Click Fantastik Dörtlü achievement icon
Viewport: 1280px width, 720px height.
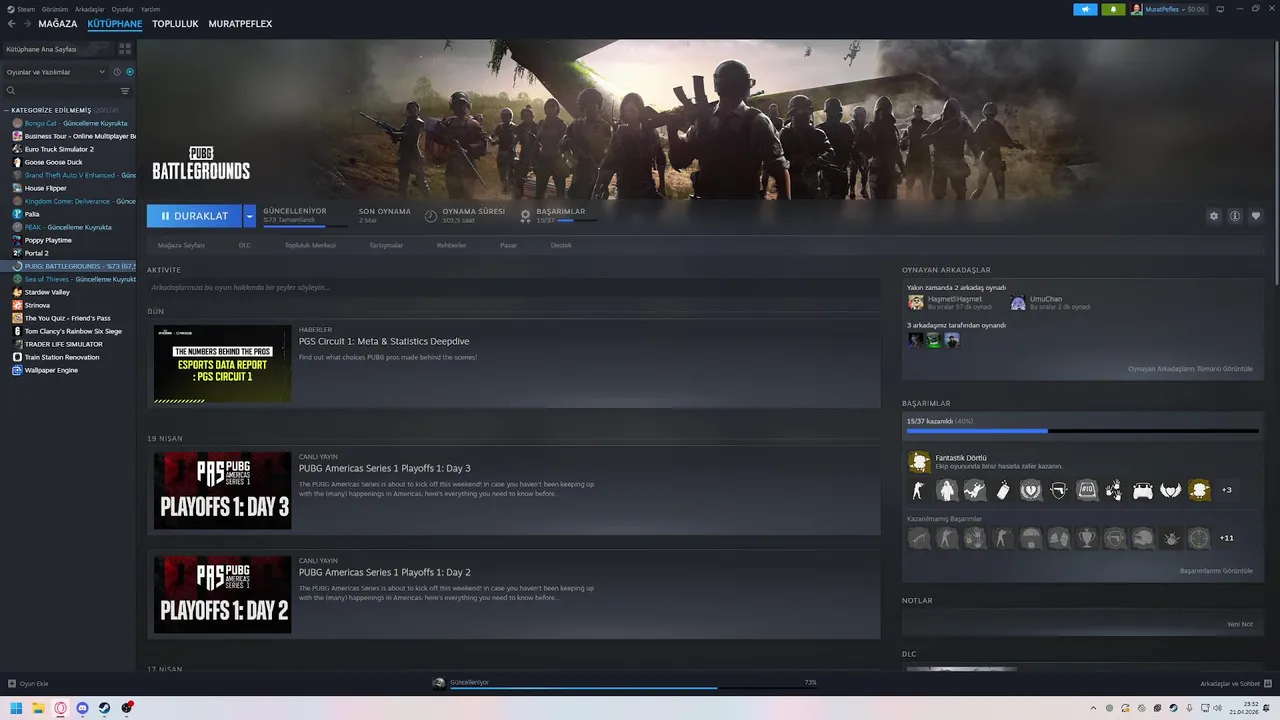(x=918, y=461)
